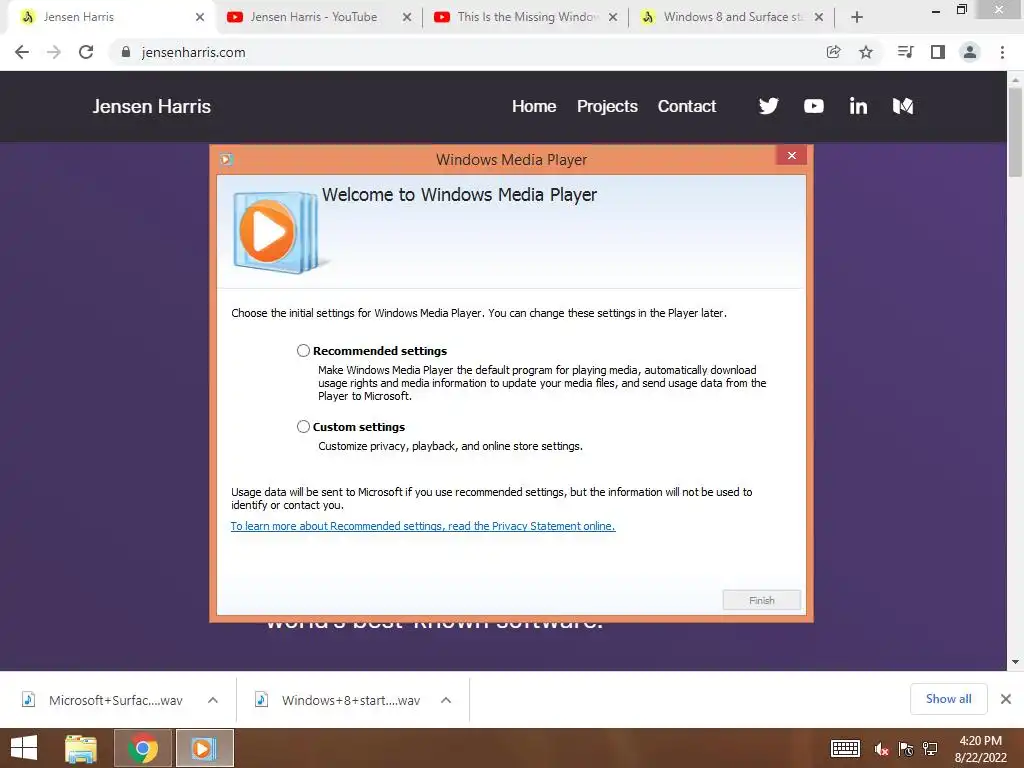The image size is (1024, 768).
Task: Click the page vertical scrollbar thumb
Action: (x=1015, y=132)
